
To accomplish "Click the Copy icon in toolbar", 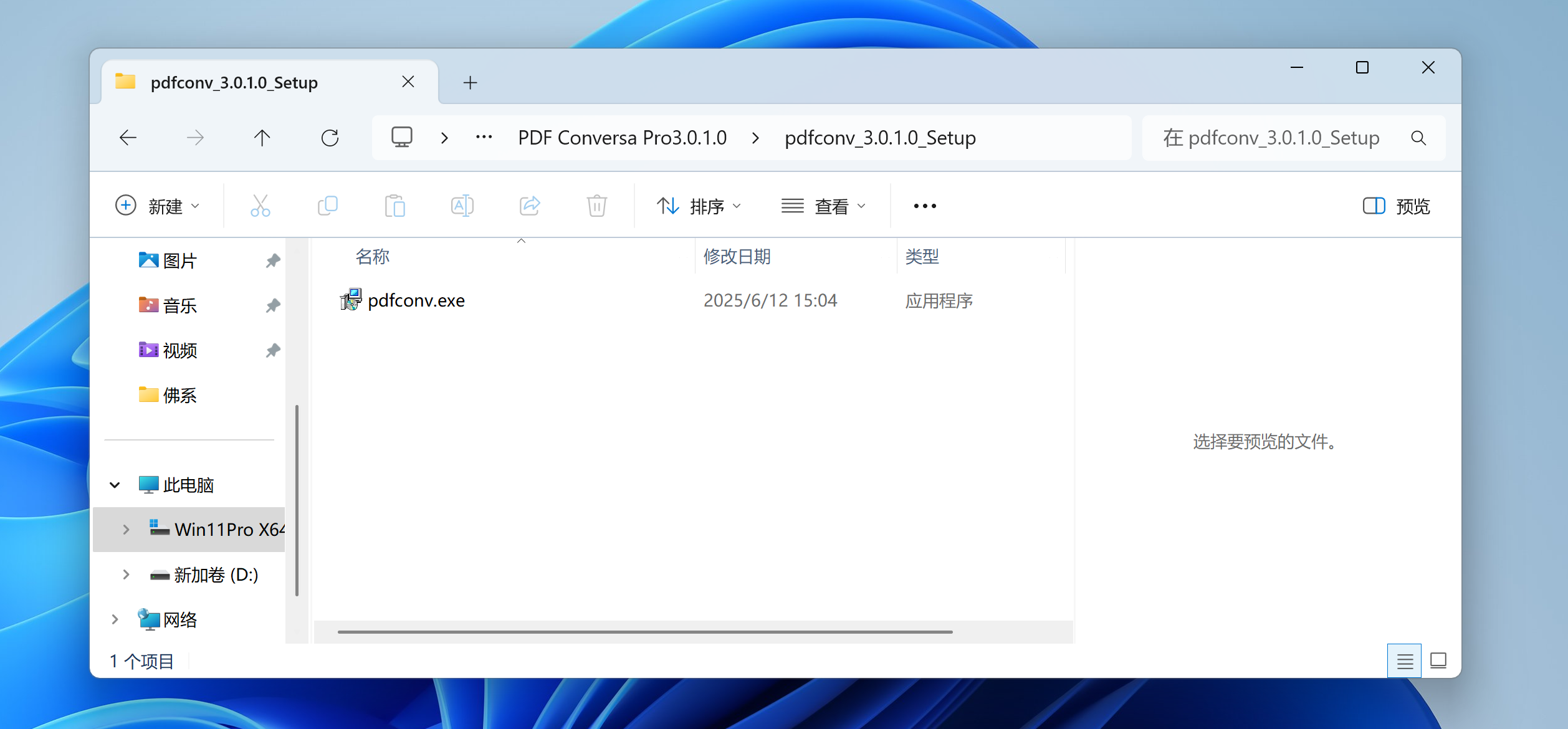I will pyautogui.click(x=327, y=206).
